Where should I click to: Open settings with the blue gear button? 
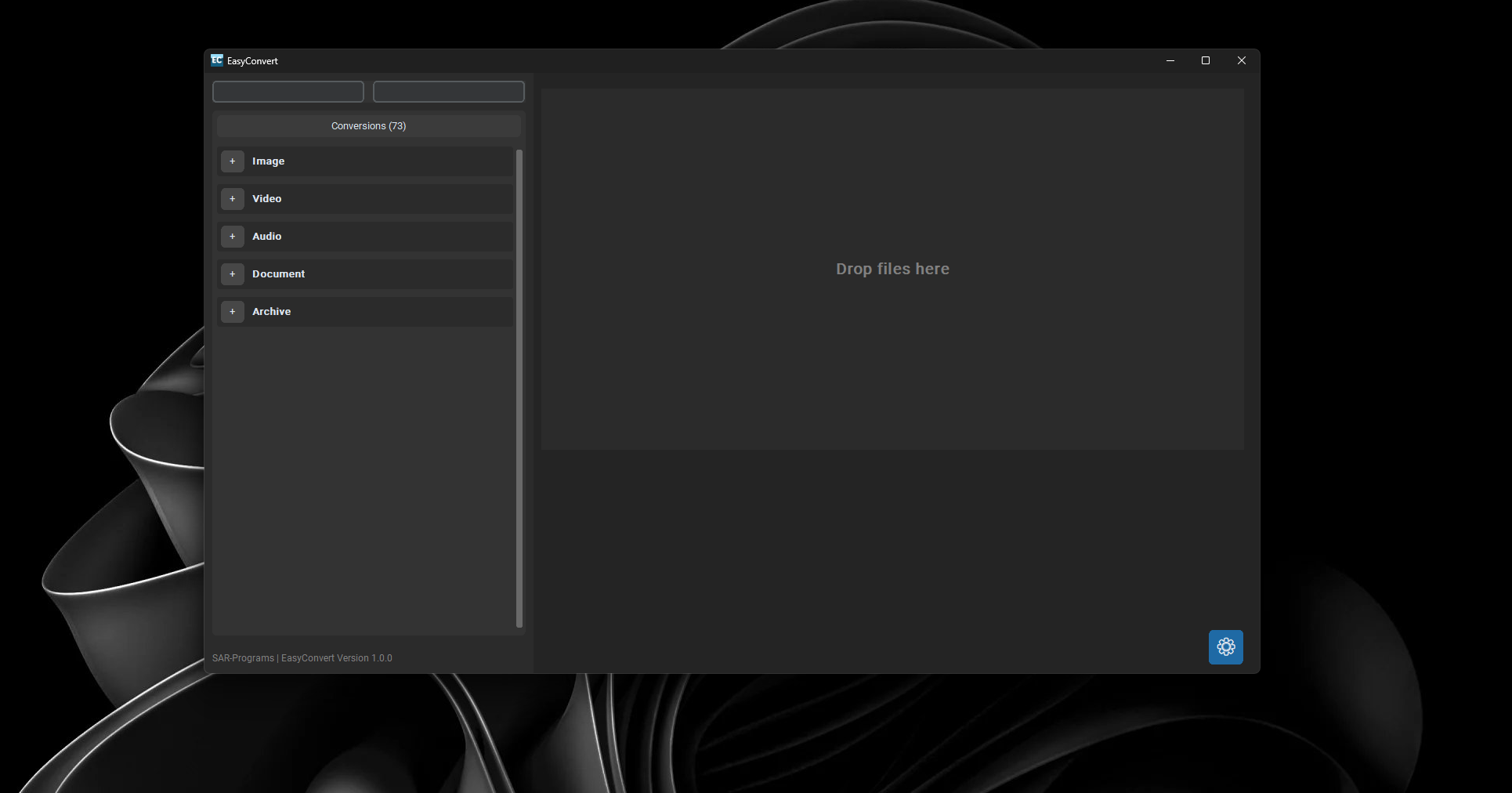coord(1225,647)
